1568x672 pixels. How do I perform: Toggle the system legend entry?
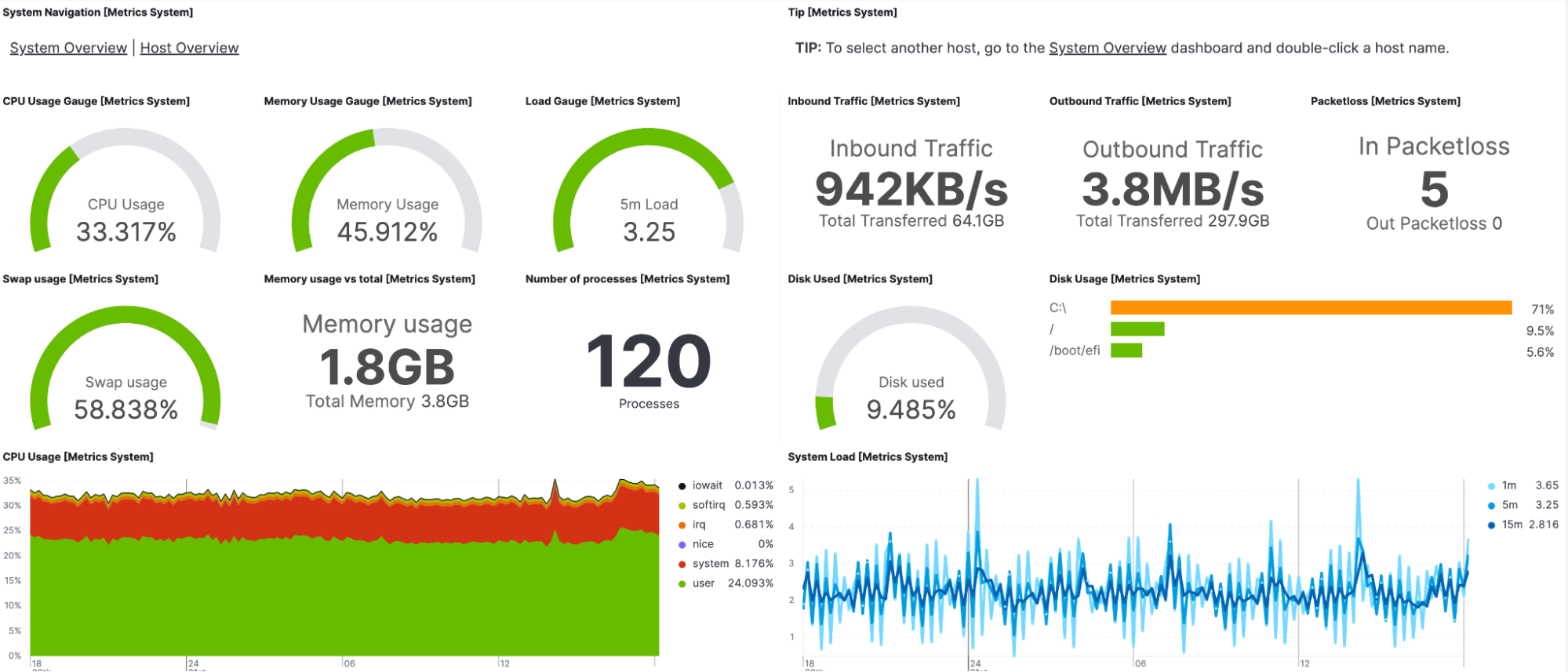tap(726, 564)
